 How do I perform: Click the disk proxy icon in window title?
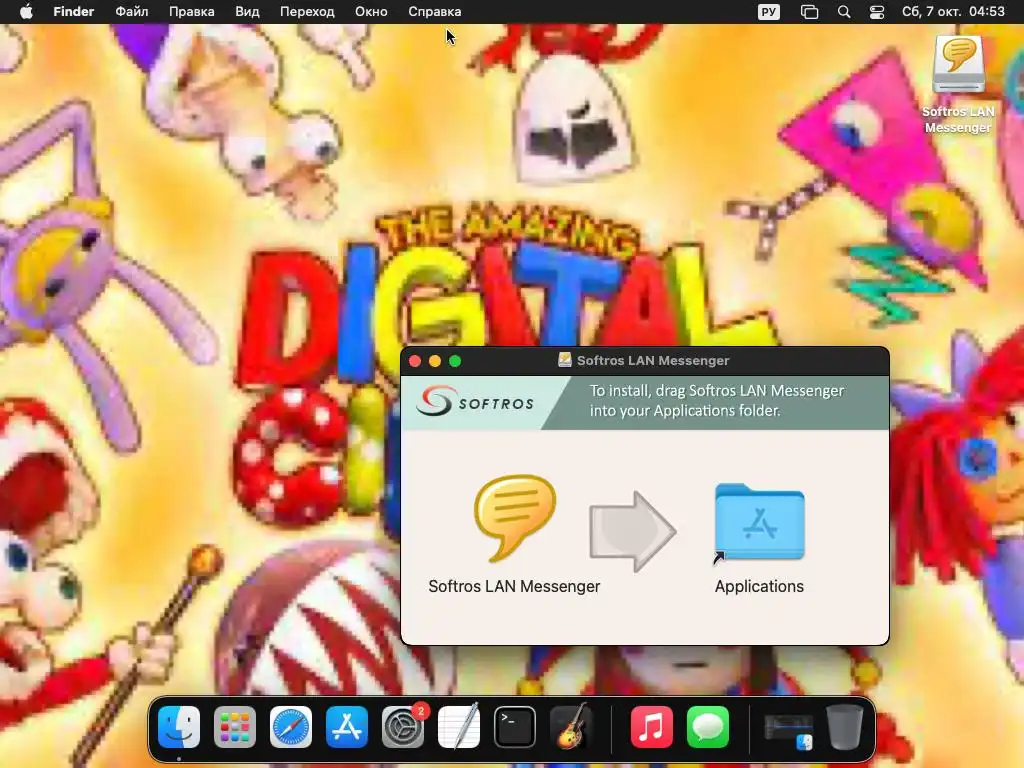565,360
